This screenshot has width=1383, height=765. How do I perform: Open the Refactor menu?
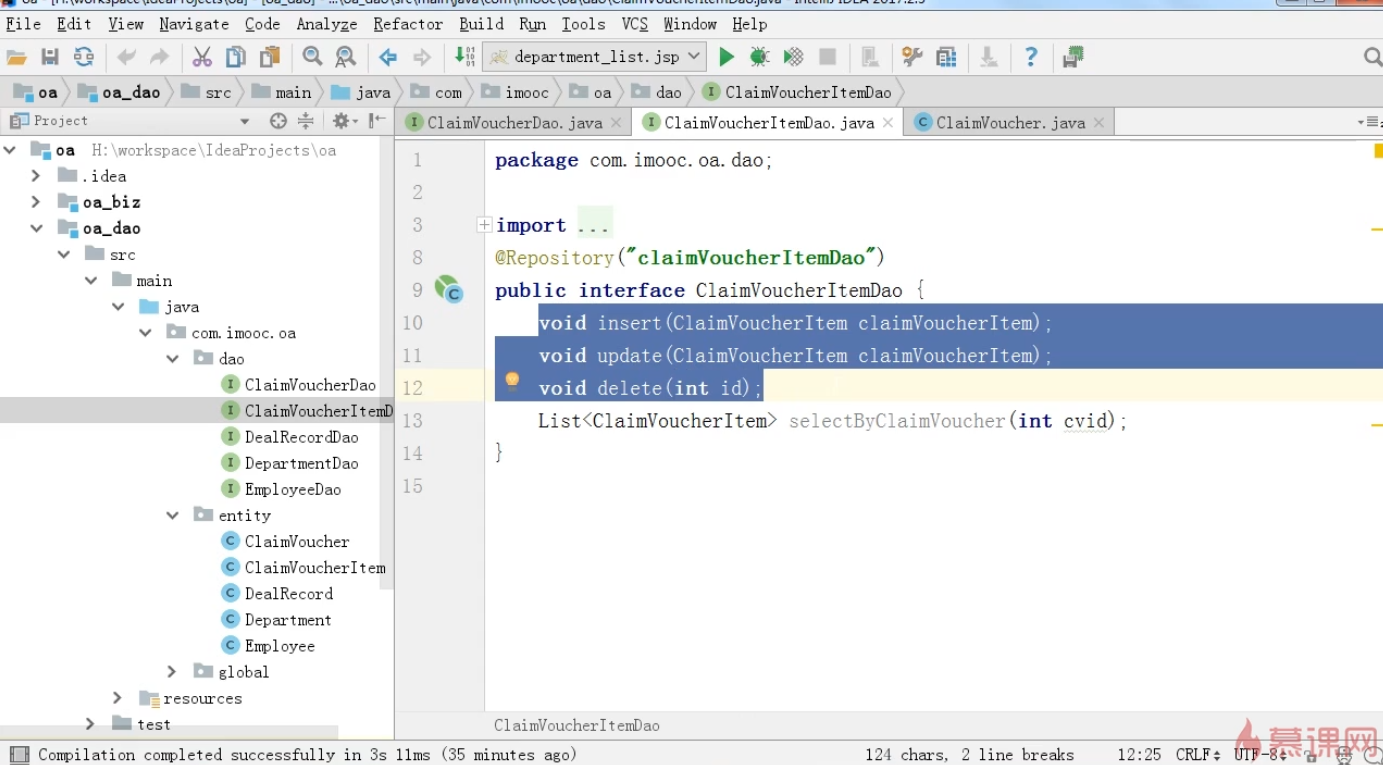pos(408,24)
